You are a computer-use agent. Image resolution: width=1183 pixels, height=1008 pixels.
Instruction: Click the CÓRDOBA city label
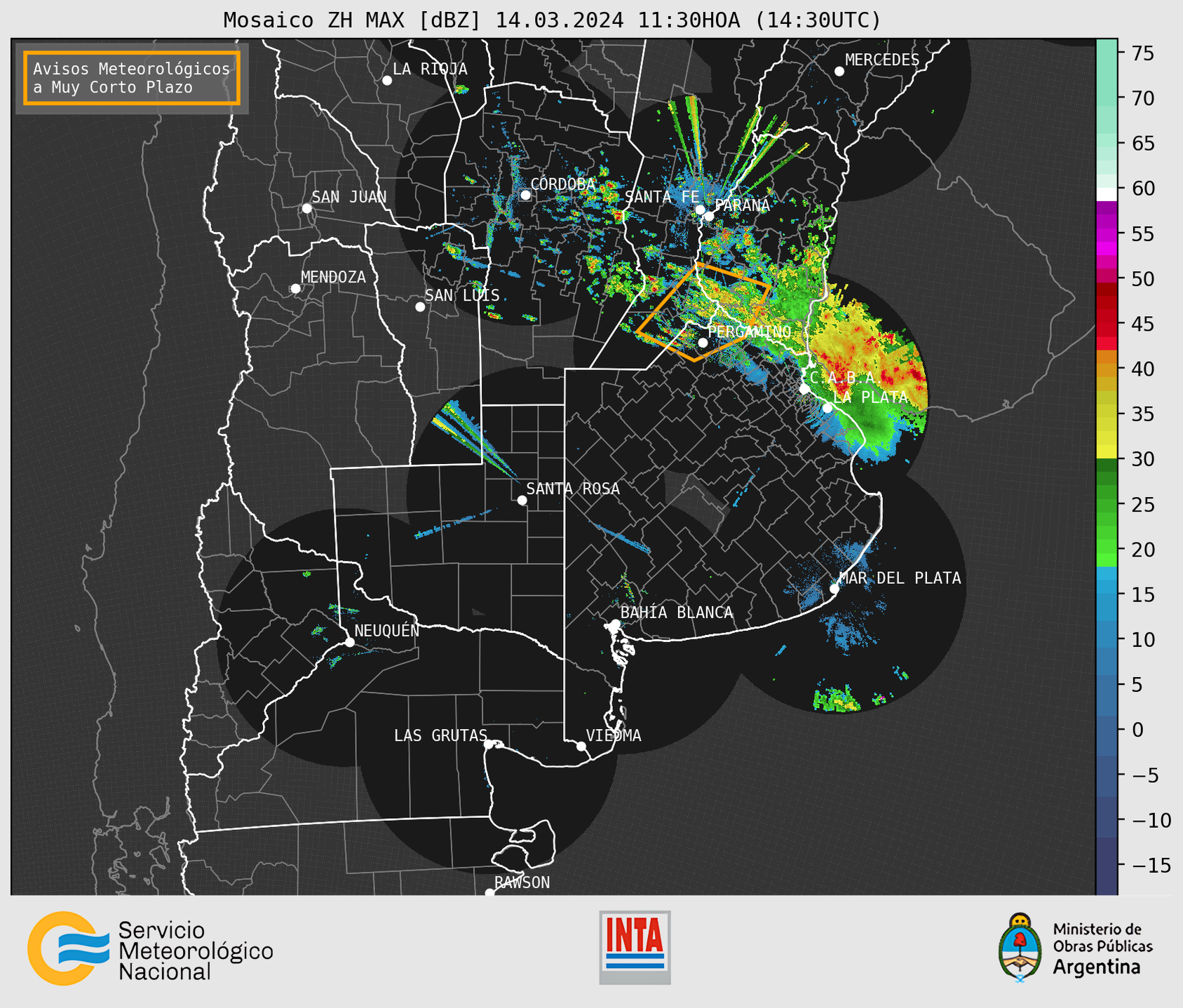point(563,184)
